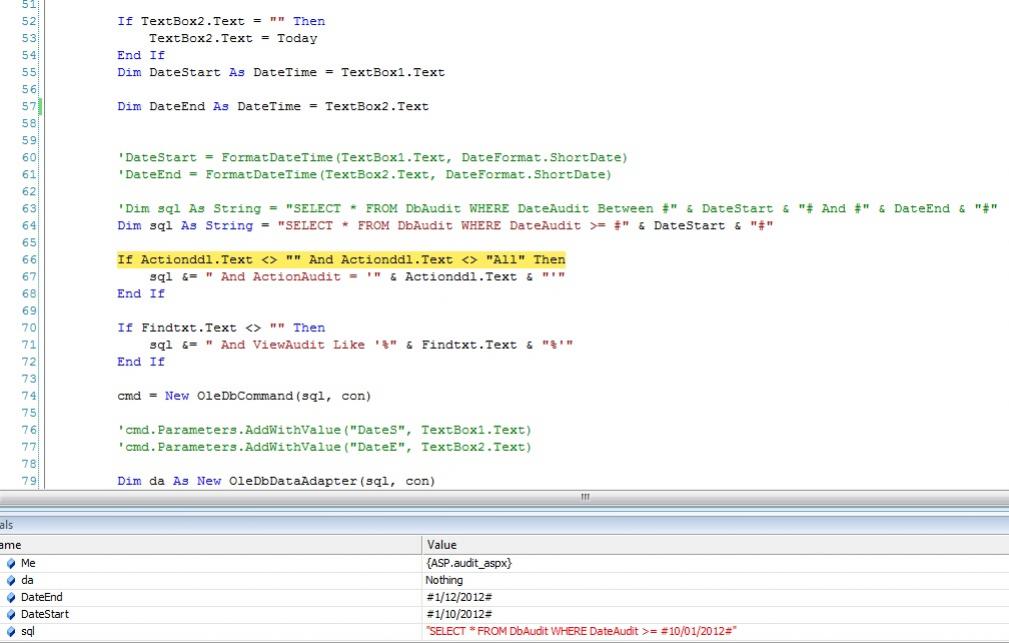
Task: Click line number 57 in the gutter
Action: (x=29, y=106)
